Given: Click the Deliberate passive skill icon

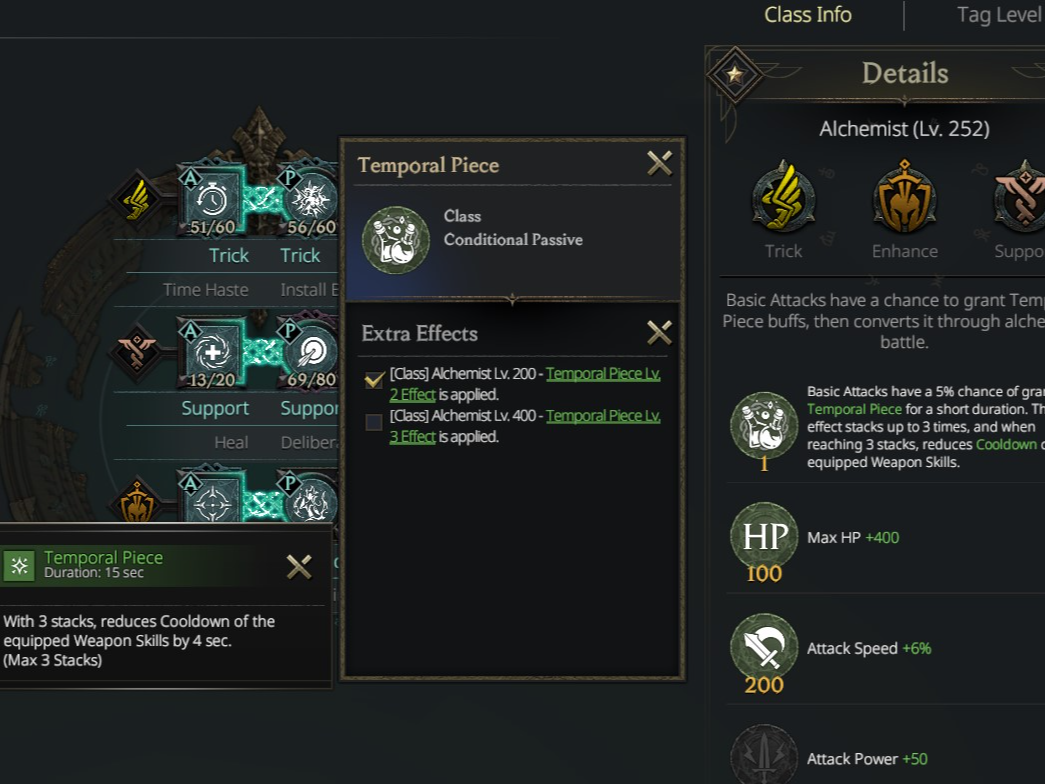Looking at the screenshot, I should pyautogui.click(x=310, y=353).
